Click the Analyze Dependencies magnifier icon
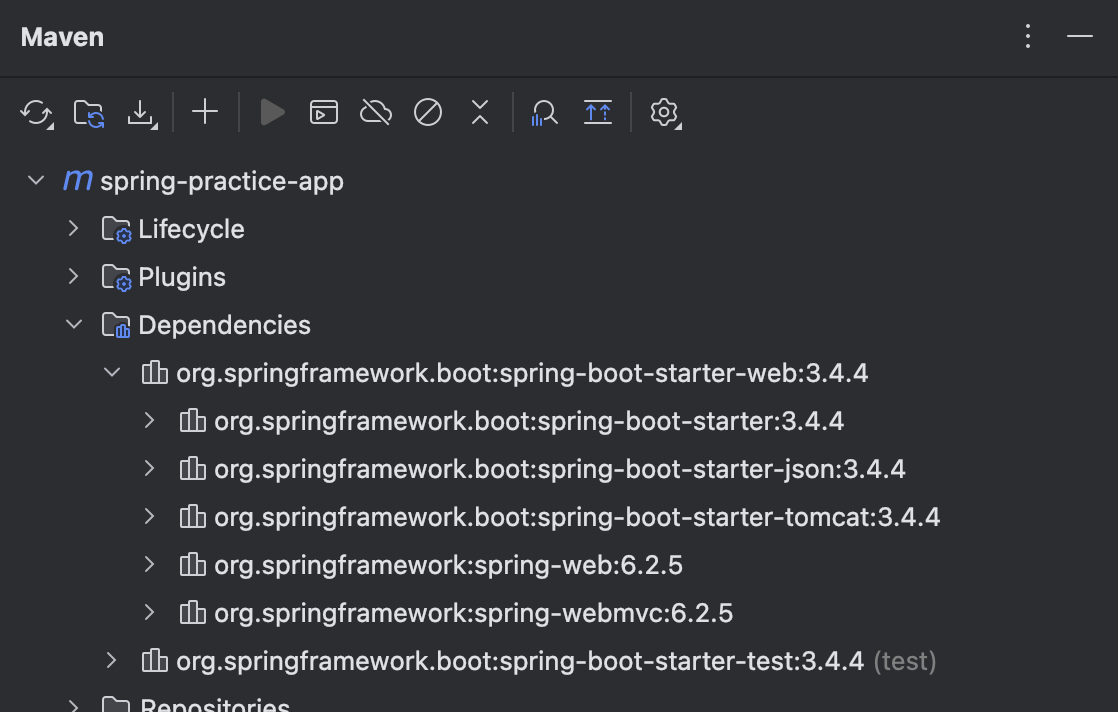The width and height of the screenshot is (1118, 712). tap(544, 112)
